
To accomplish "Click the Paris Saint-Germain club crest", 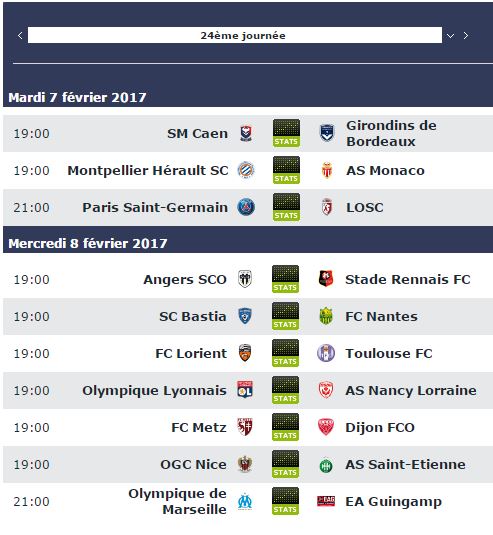I will 246,207.
